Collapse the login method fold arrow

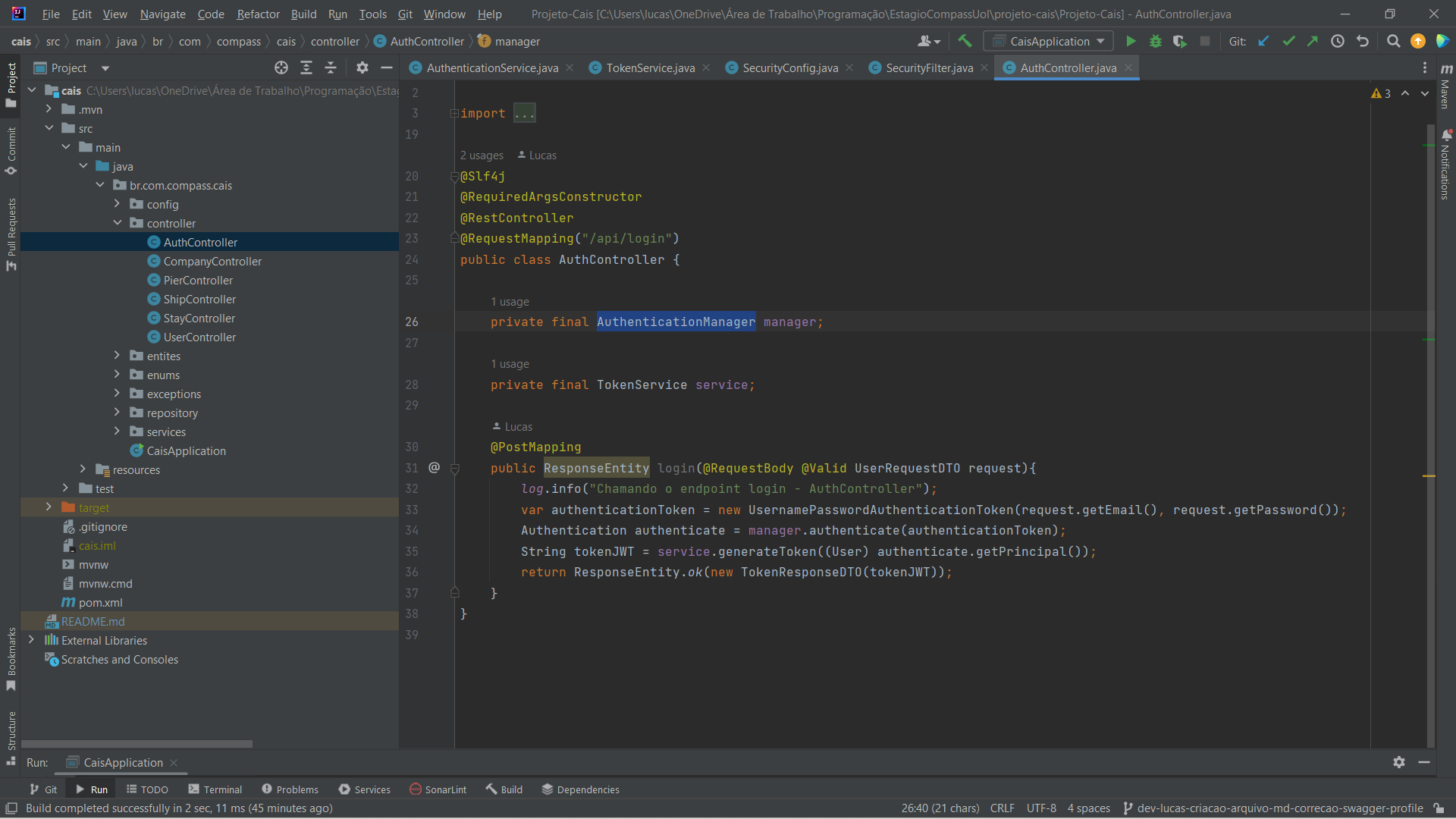tap(455, 468)
